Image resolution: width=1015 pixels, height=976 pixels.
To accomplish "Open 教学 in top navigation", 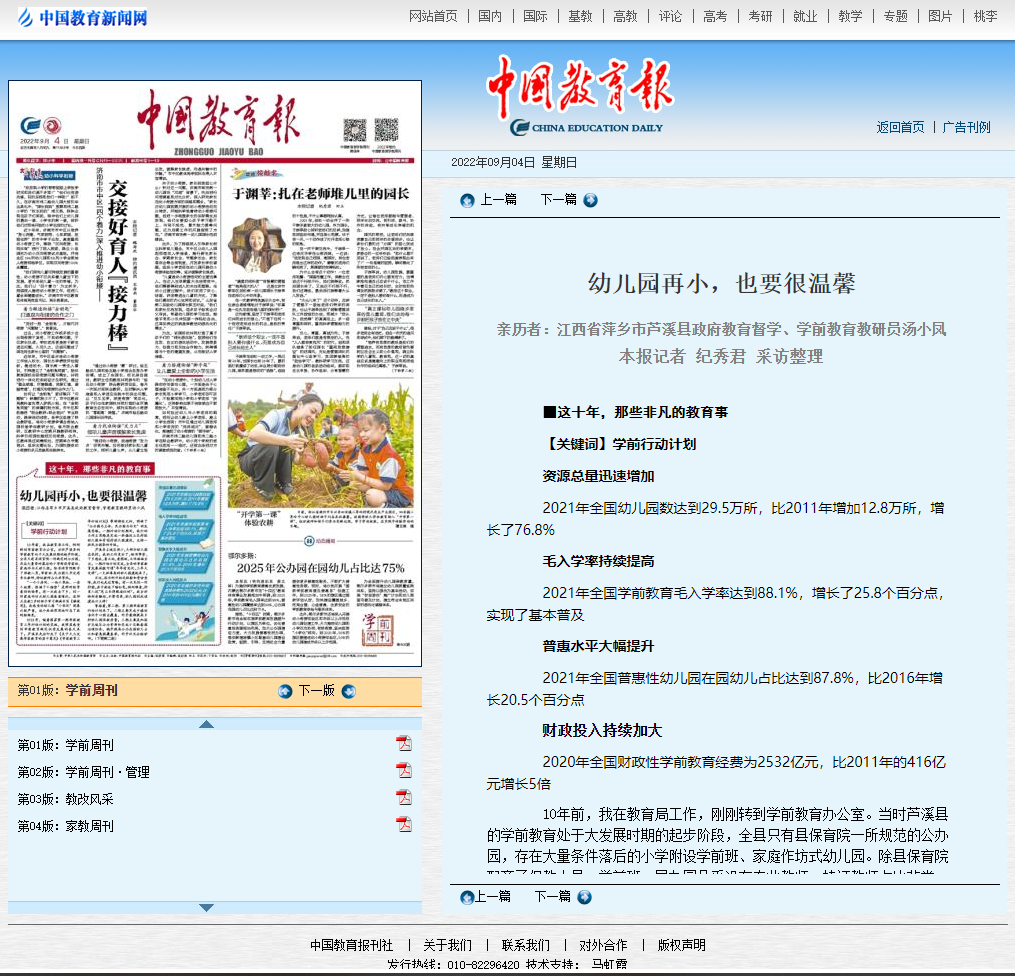I will [851, 16].
